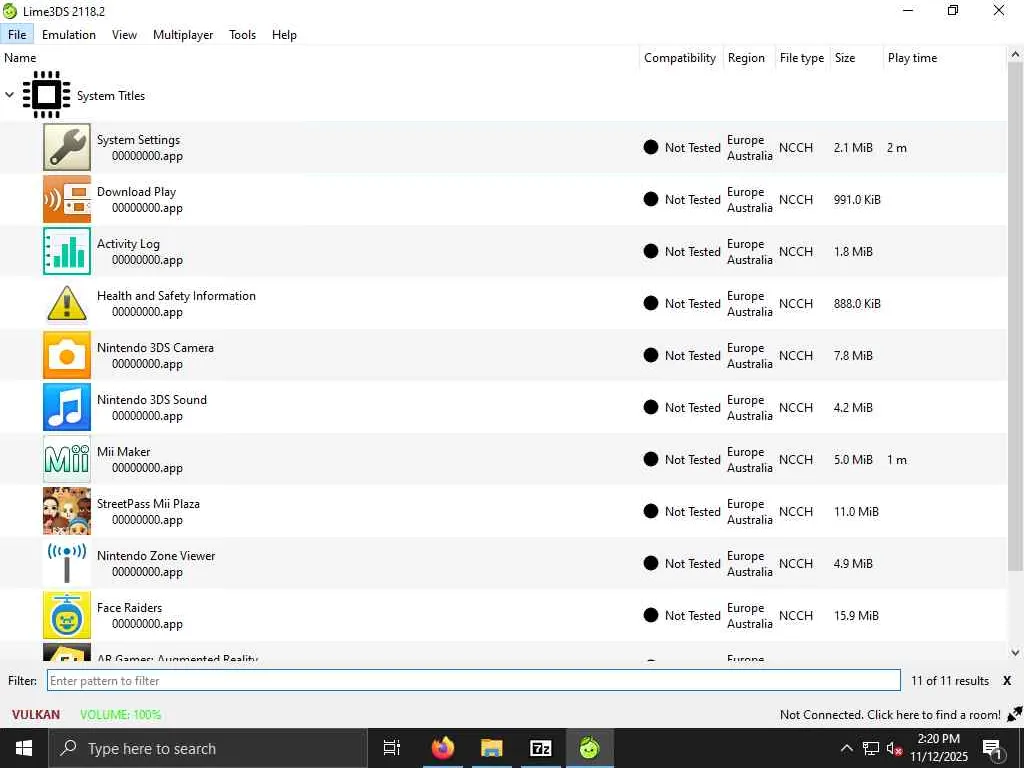Click the Nintendo 3DS Sound music note icon
Image resolution: width=1024 pixels, height=768 pixels.
point(67,407)
